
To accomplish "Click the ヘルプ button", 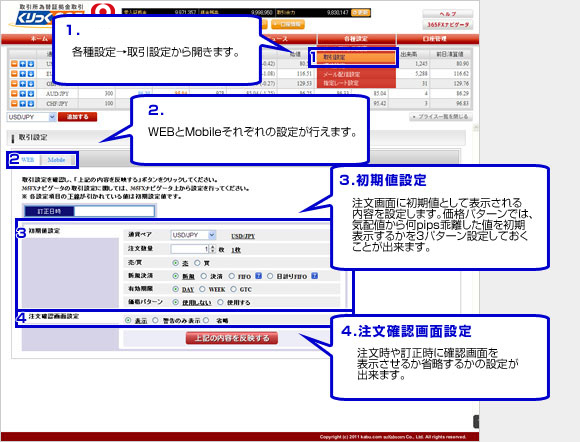I will [448, 14].
